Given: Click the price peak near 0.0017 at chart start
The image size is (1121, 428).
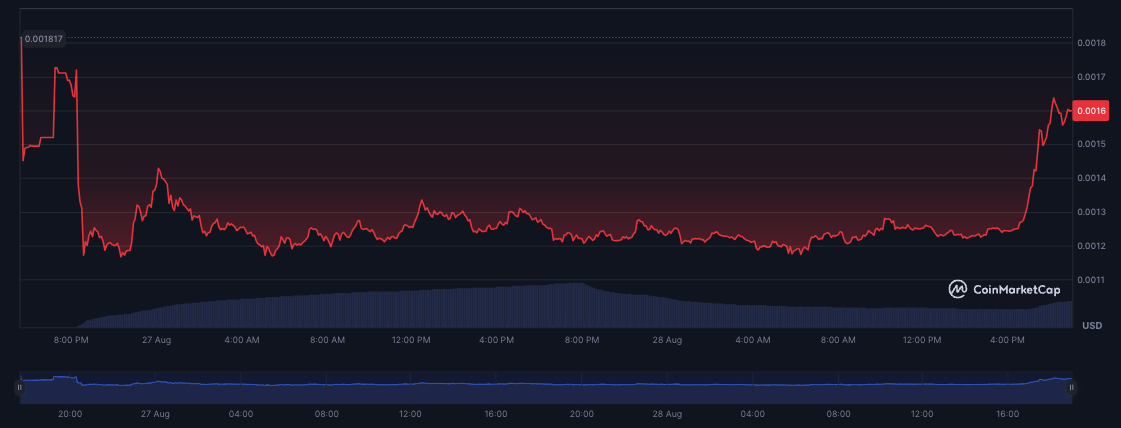Looking at the screenshot, I should (58, 70).
